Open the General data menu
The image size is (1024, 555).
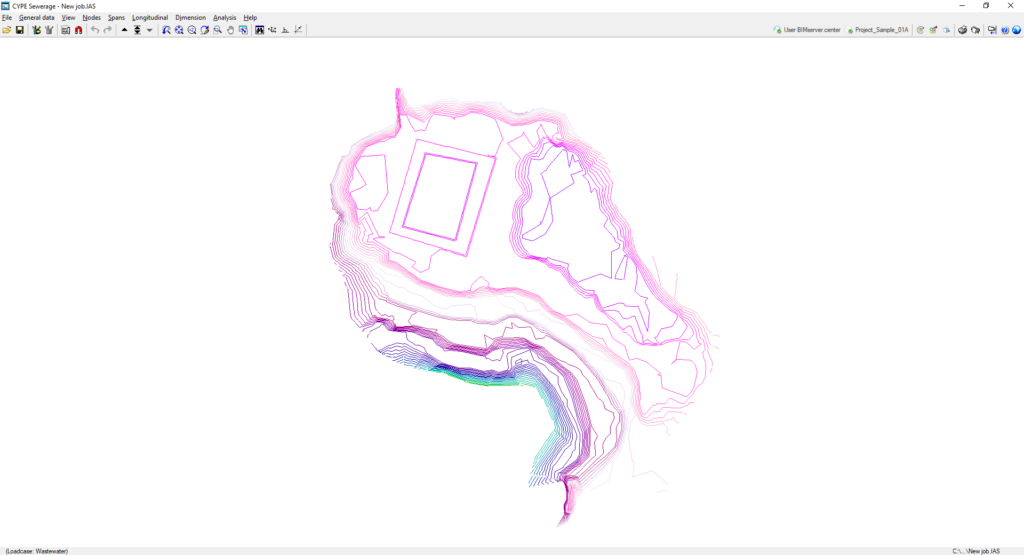tap(37, 18)
